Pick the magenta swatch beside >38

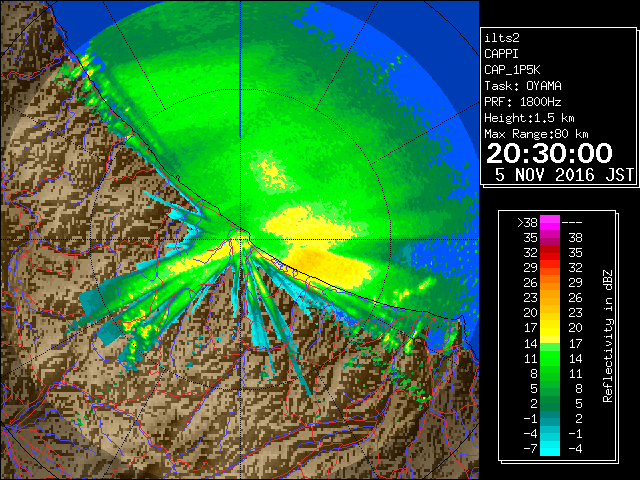[550, 222]
